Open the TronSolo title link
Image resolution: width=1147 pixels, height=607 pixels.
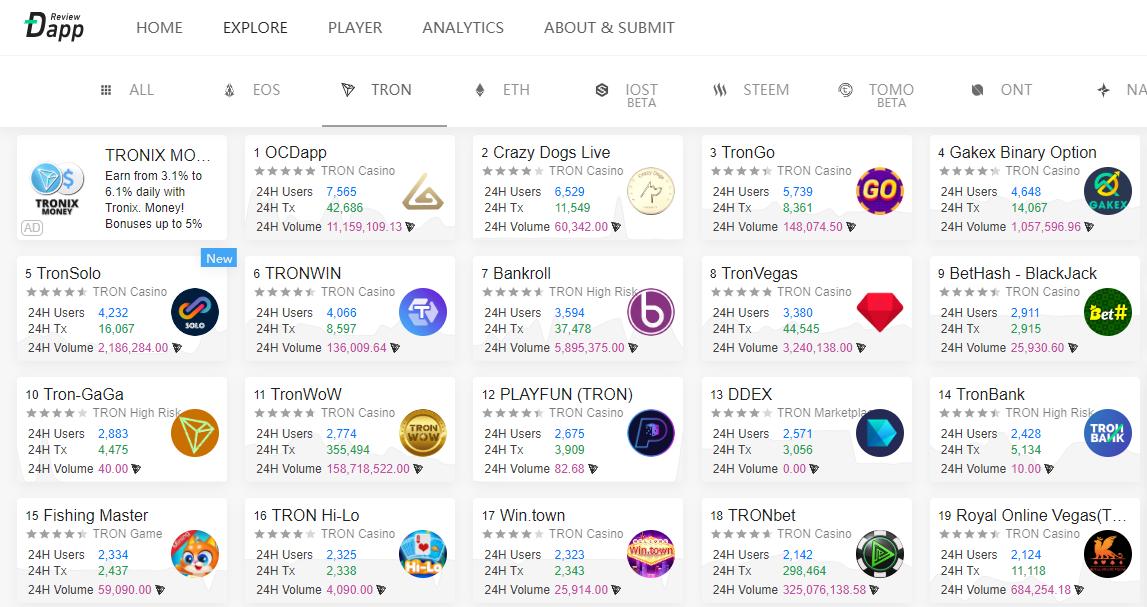[x=69, y=274]
